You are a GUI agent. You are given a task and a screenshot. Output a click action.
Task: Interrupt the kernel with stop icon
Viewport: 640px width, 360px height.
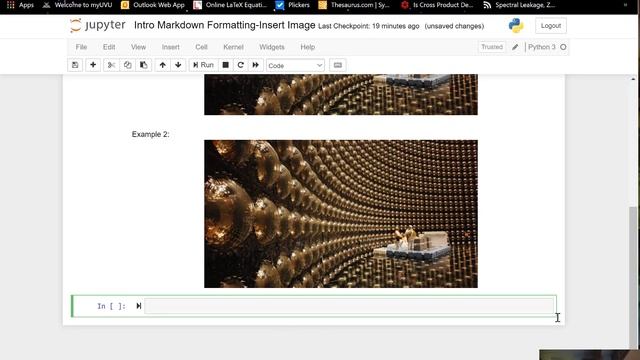coord(225,65)
